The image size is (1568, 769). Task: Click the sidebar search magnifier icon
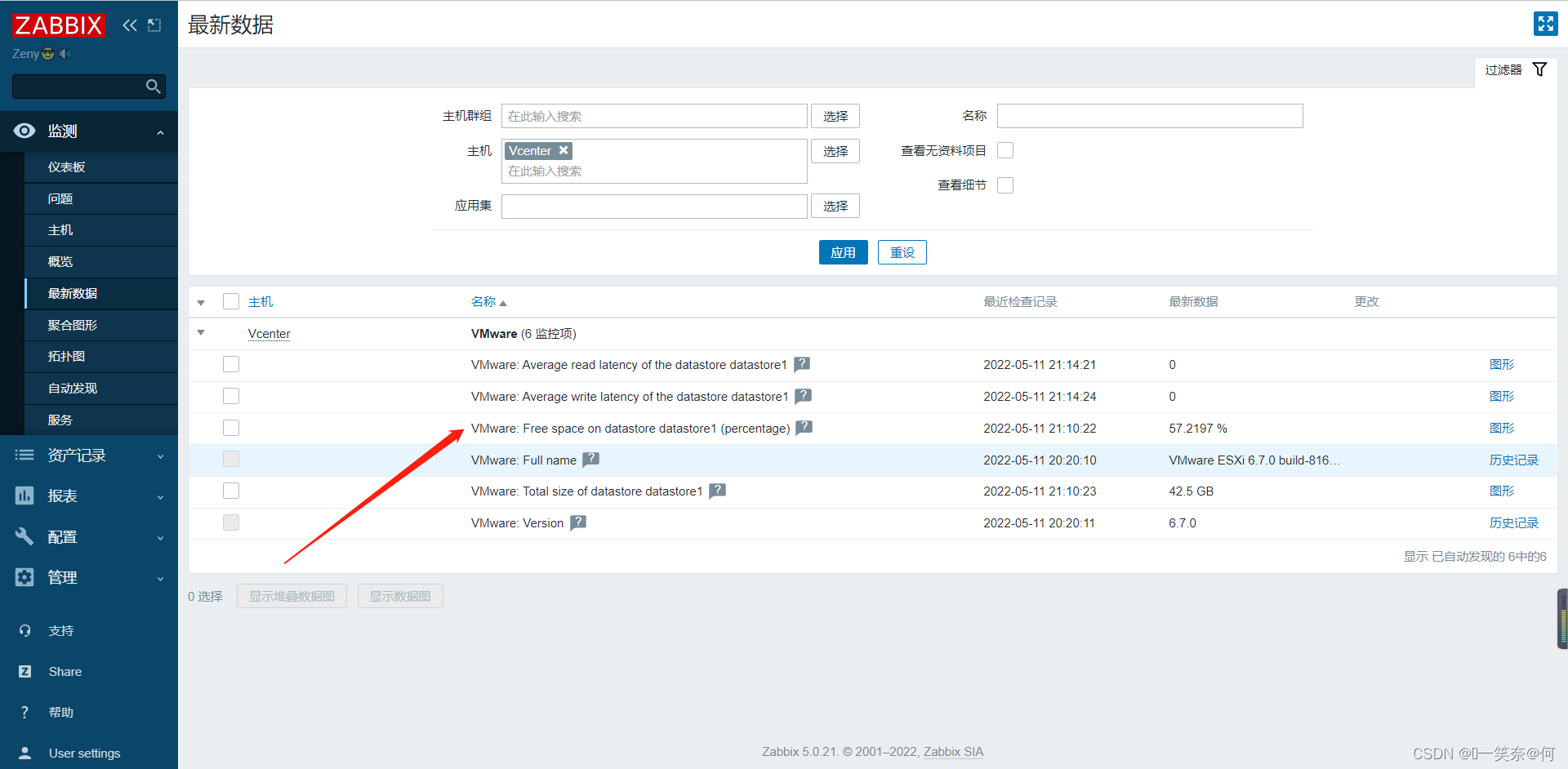pyautogui.click(x=153, y=87)
